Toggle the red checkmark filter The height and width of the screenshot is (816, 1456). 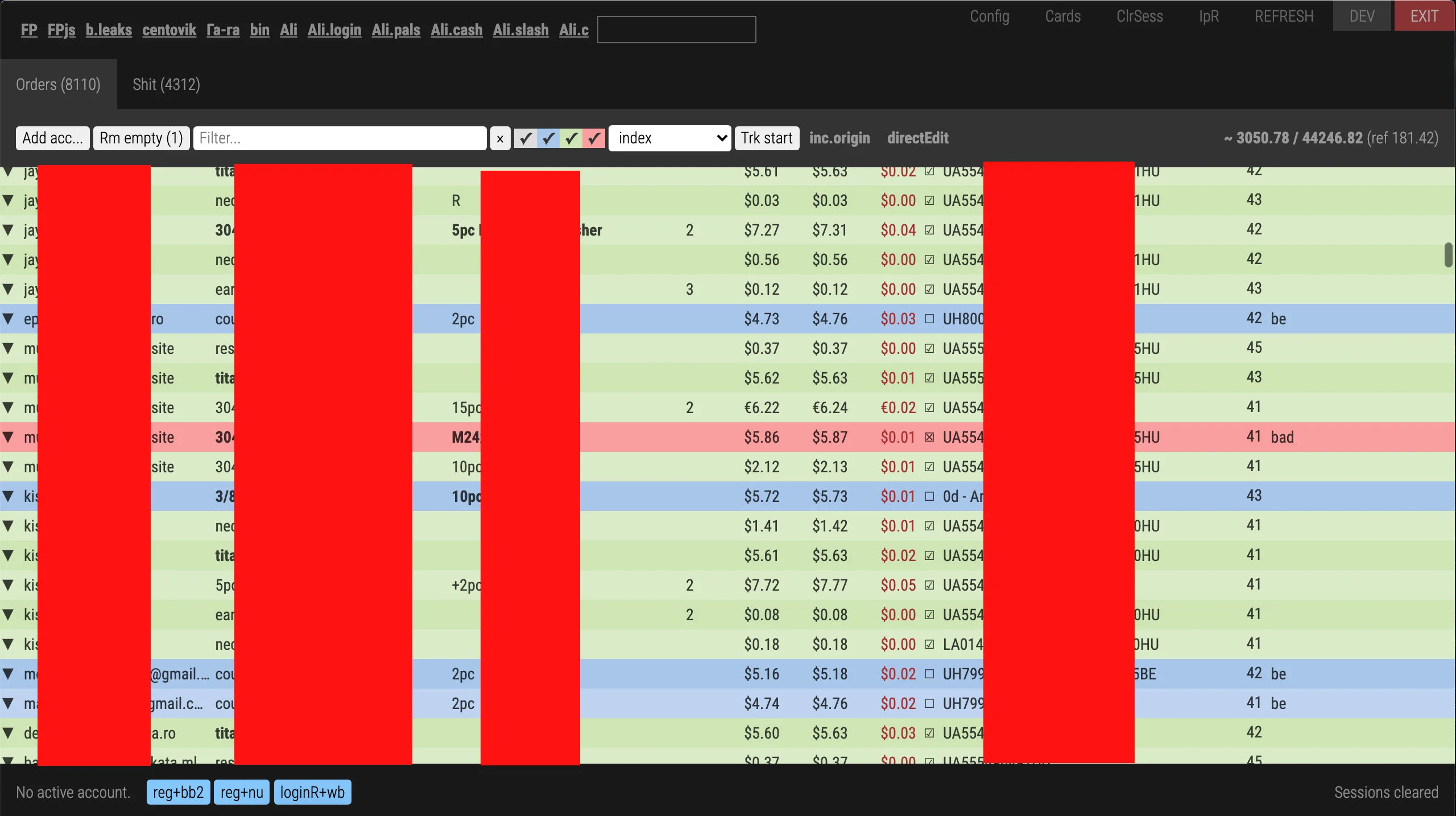594,138
